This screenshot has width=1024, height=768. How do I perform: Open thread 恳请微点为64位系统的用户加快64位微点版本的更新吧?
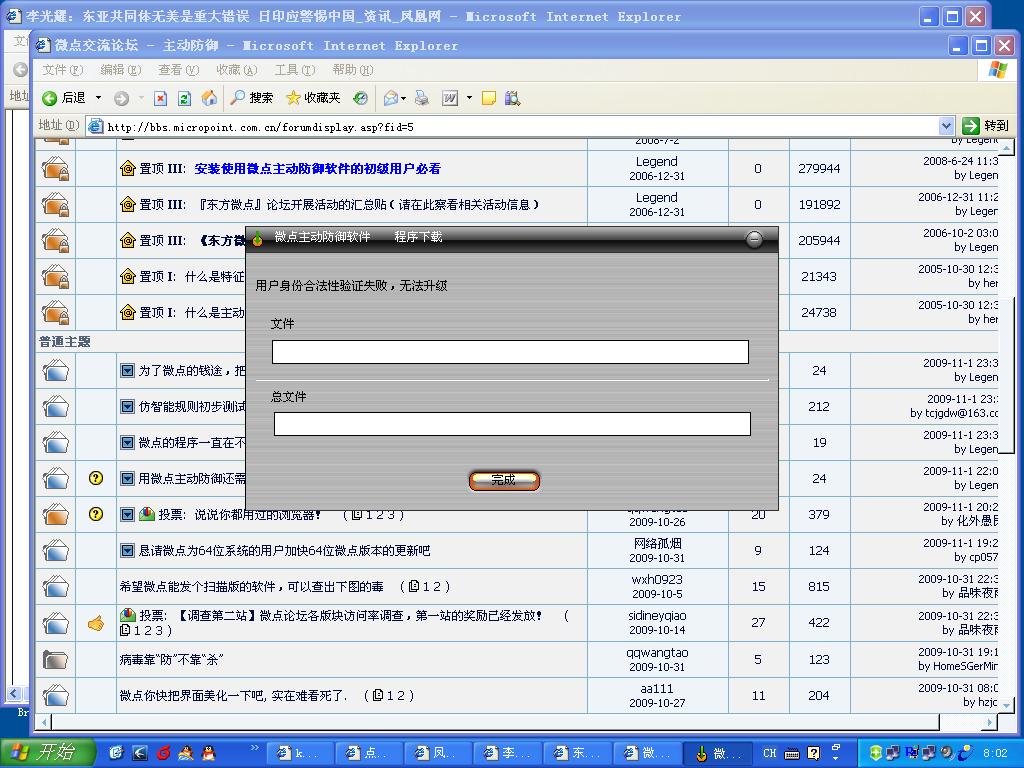(284, 551)
